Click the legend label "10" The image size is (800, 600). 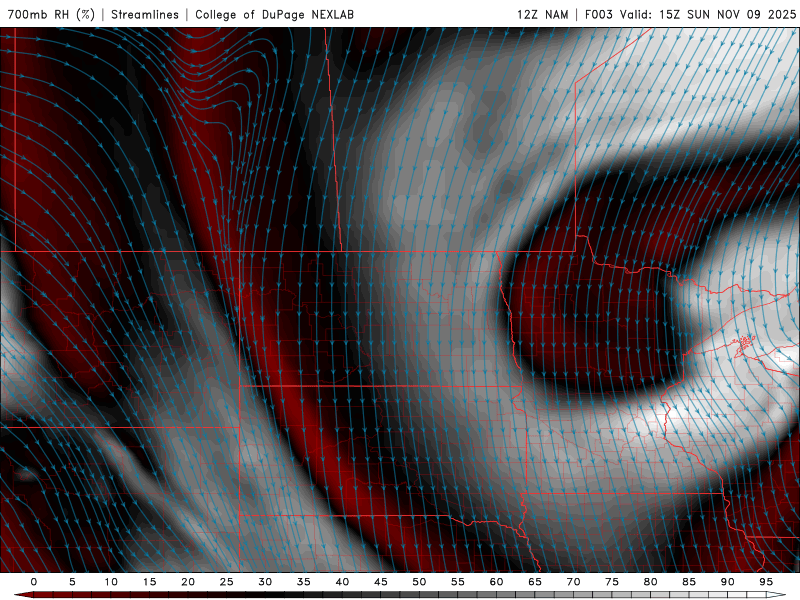pyautogui.click(x=111, y=582)
